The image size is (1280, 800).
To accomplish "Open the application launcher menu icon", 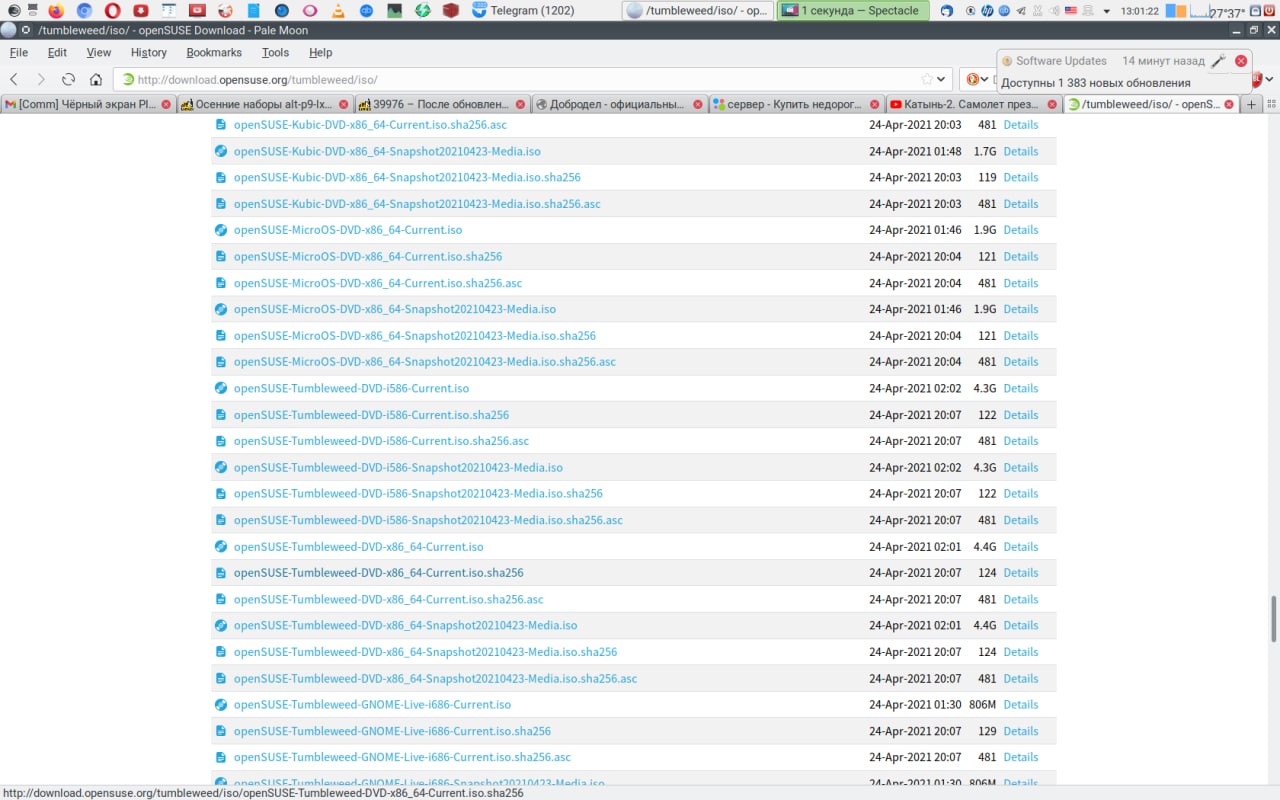I will point(14,11).
